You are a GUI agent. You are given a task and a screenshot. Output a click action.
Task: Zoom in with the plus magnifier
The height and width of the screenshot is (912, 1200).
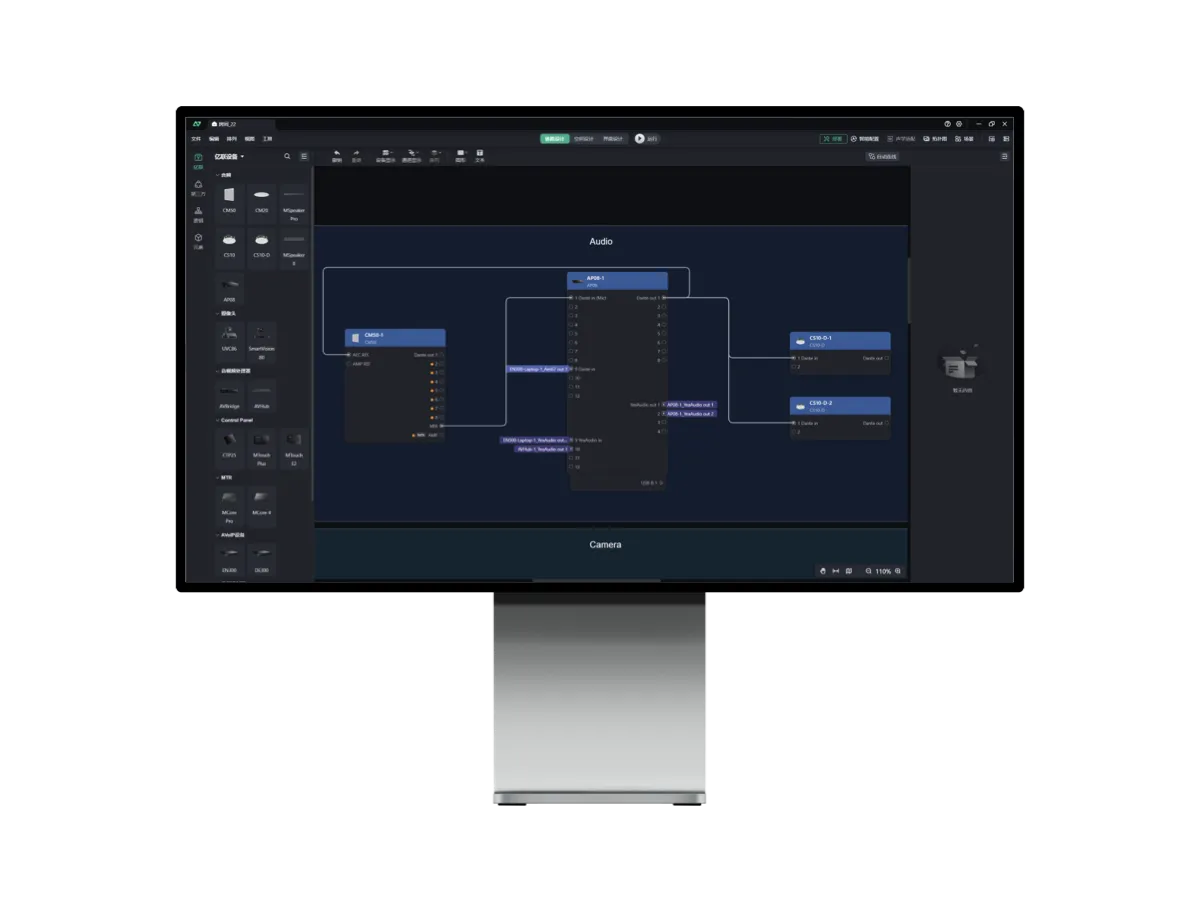(898, 571)
